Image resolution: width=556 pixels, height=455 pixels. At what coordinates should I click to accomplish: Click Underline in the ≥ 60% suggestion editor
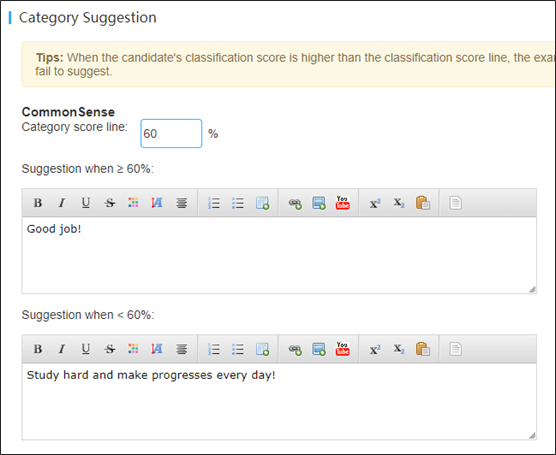85,203
